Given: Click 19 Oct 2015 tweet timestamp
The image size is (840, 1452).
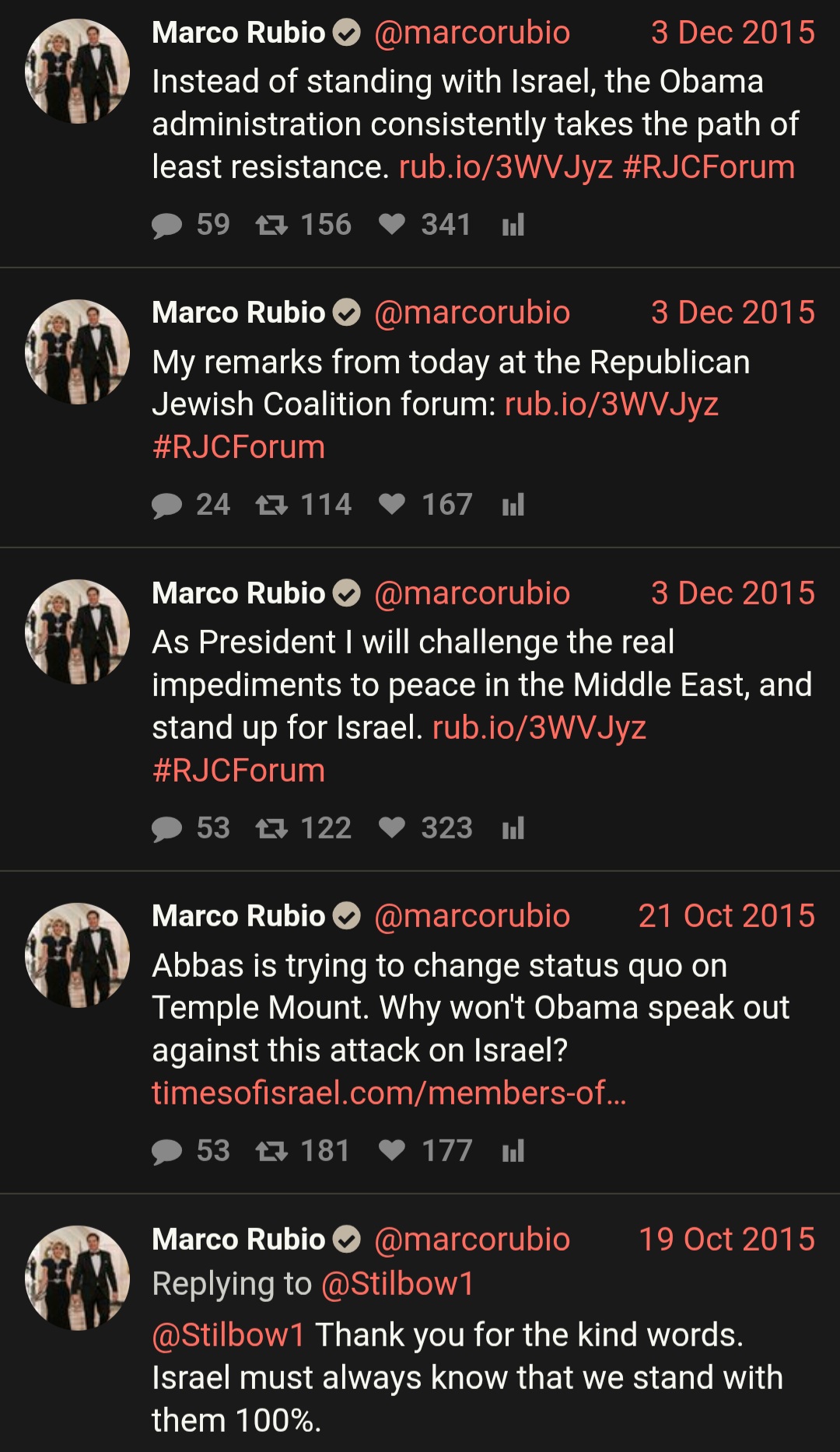Looking at the screenshot, I should point(726,1240).
